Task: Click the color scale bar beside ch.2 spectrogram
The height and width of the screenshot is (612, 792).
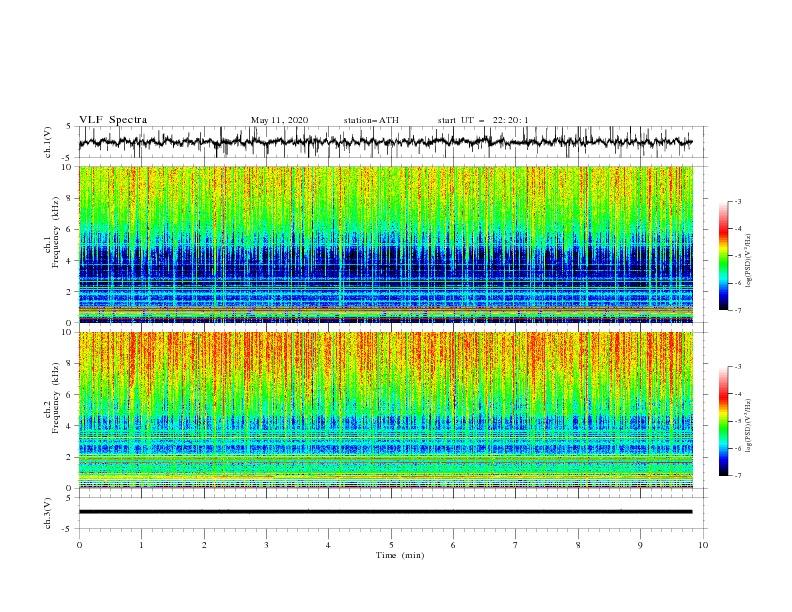Action: pyautogui.click(x=724, y=421)
